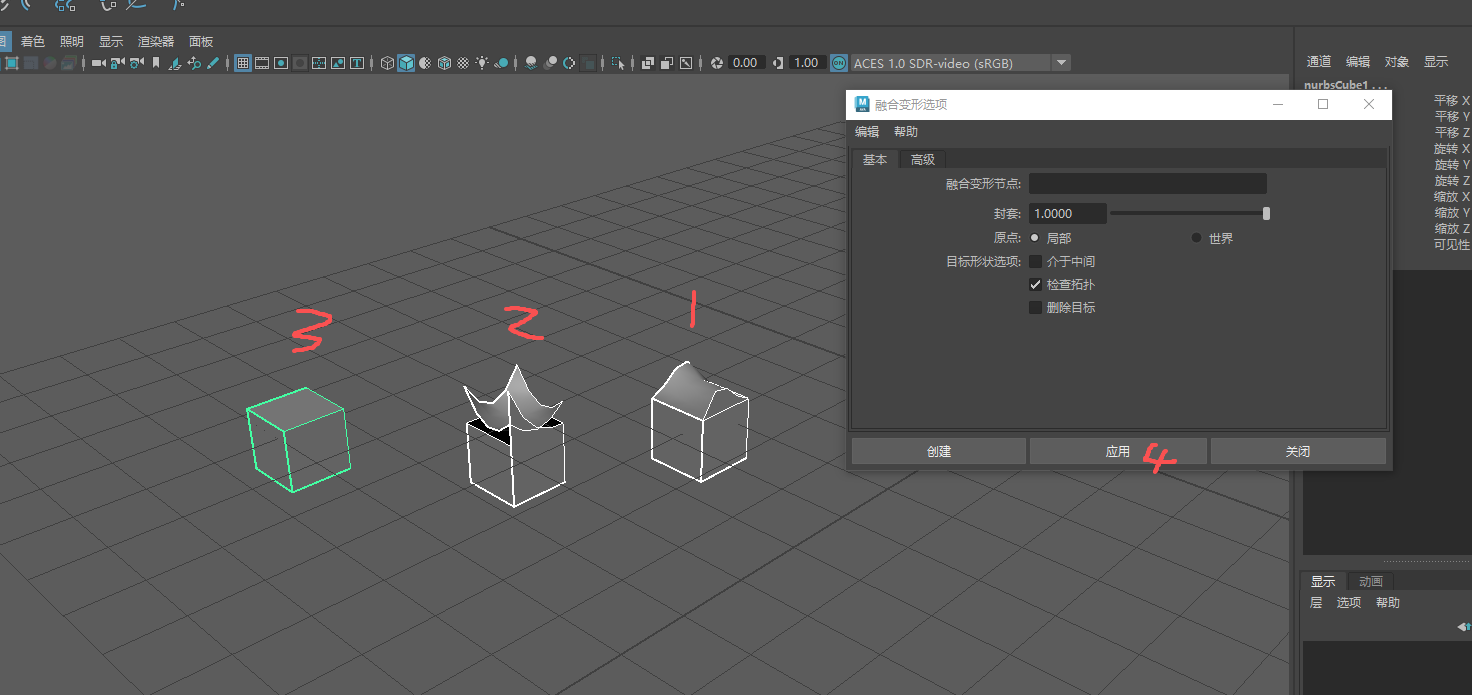This screenshot has width=1472, height=695.
Task: Toggle screen space ambient occlusion icon
Action: tap(531, 63)
